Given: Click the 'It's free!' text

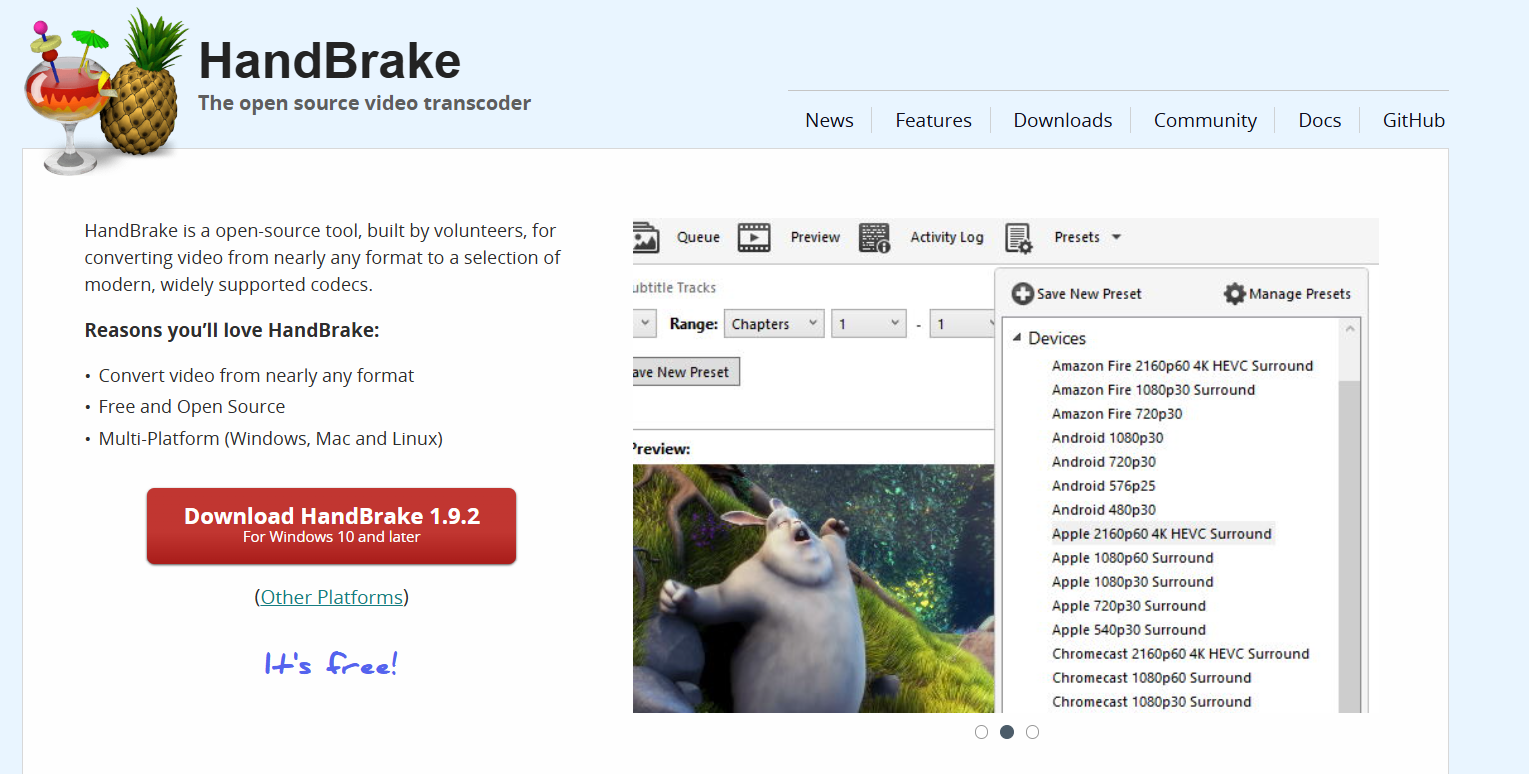Looking at the screenshot, I should tap(331, 663).
